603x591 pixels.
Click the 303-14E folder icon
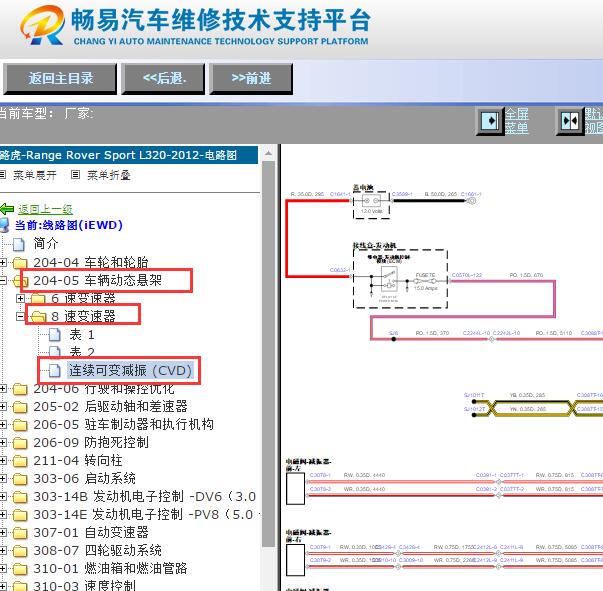(x=20, y=515)
